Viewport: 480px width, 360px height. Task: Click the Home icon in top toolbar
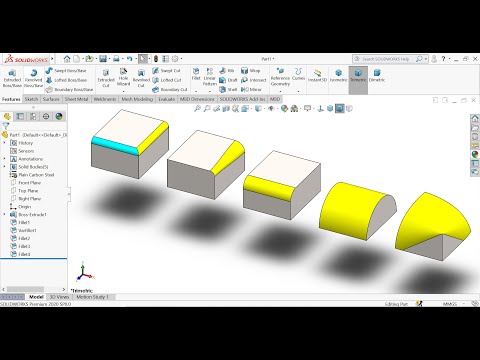pyautogui.click(x=67, y=59)
